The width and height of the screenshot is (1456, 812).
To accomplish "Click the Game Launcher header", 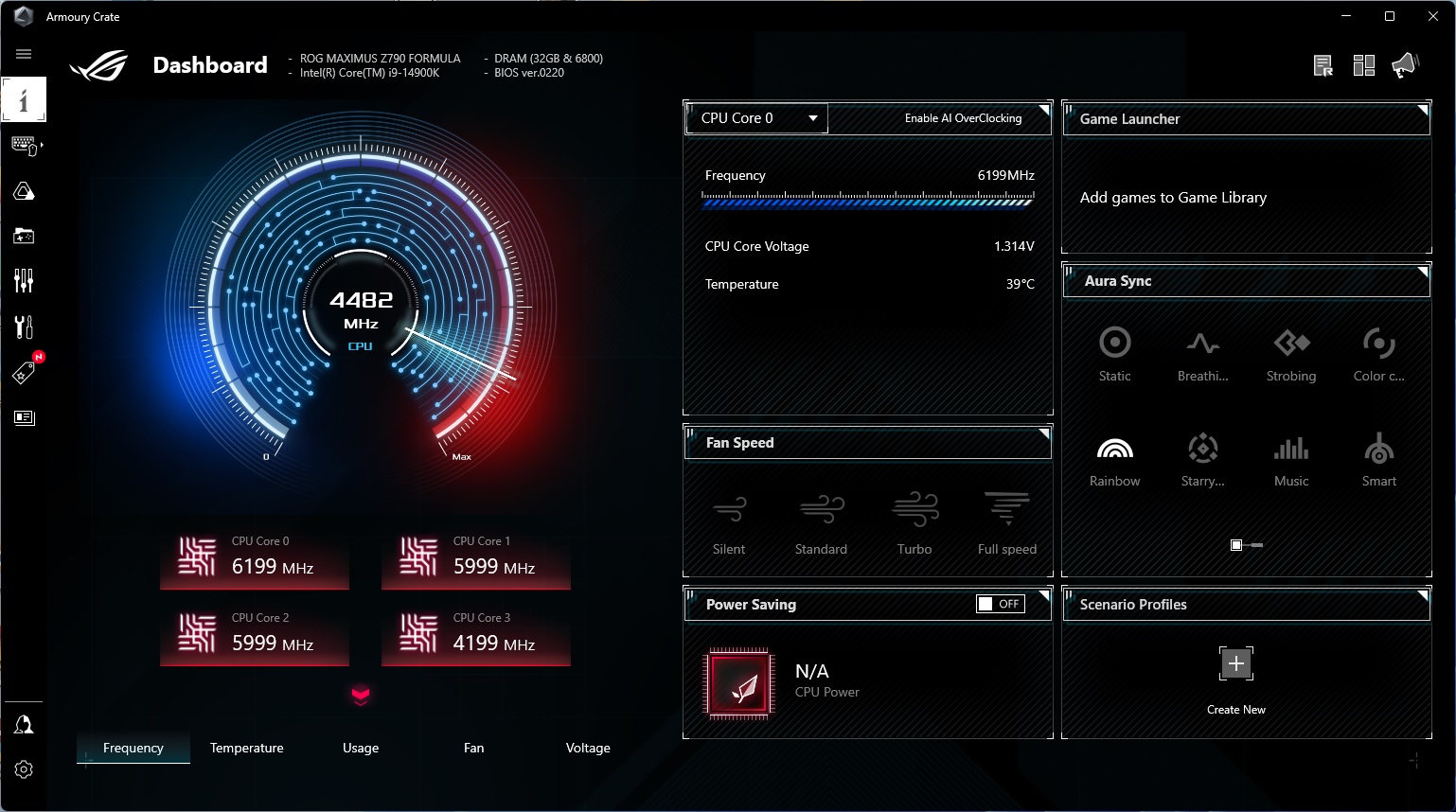I will point(1246,118).
